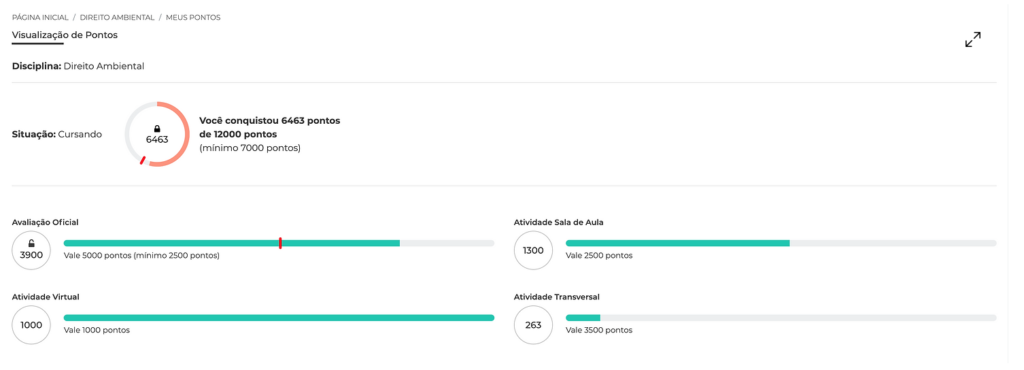The image size is (1024, 370).
Task: Click the red minimum marker on Avaliação Oficial bar
Action: click(x=280, y=243)
